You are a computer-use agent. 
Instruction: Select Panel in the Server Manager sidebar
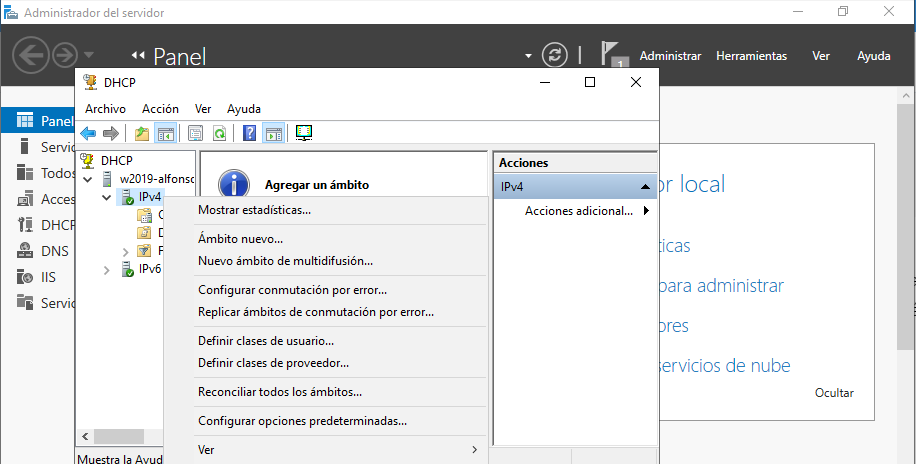[39, 120]
